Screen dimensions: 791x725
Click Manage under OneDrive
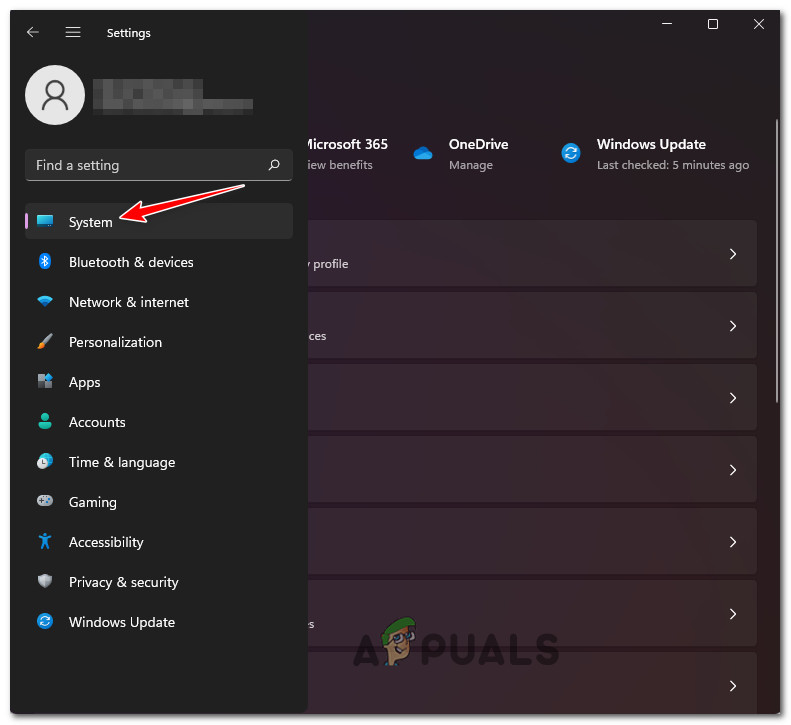coord(471,165)
